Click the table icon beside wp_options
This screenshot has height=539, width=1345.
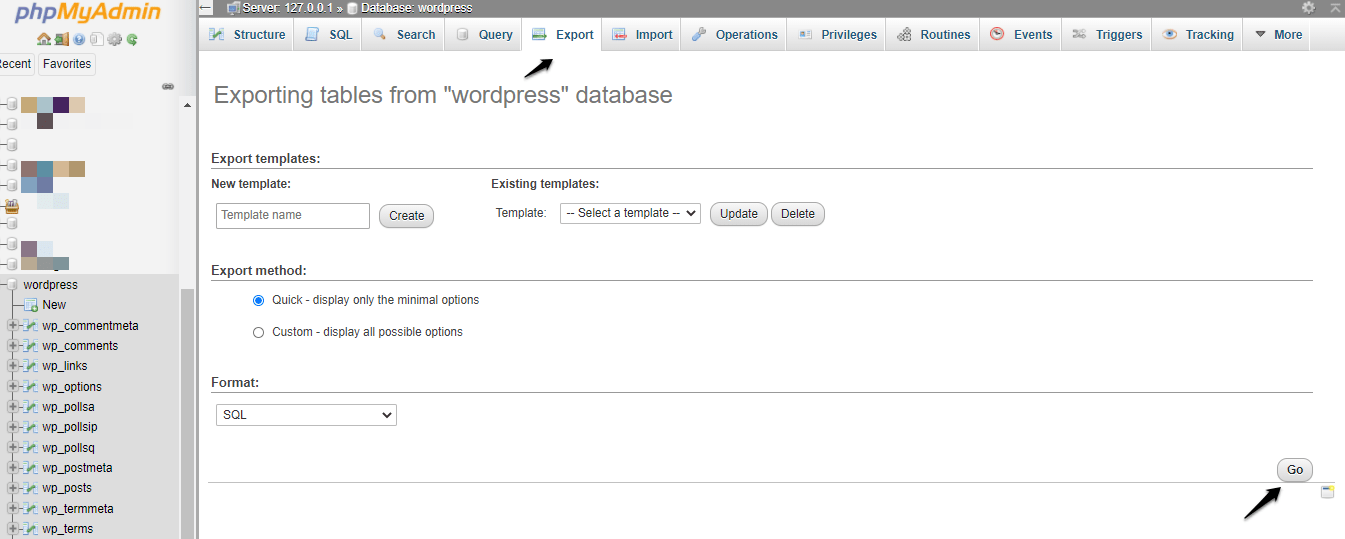[x=31, y=387]
